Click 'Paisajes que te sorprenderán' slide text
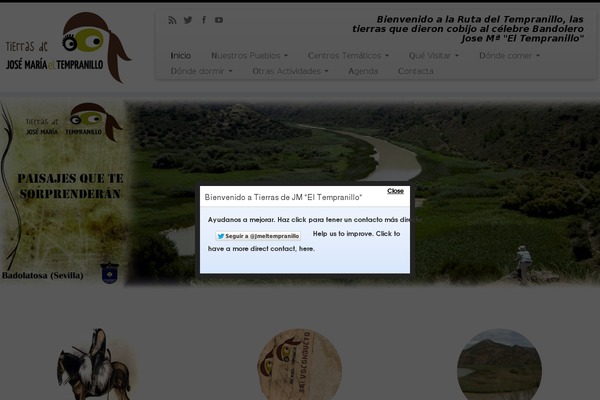Screen dimensions: 600x400 pyautogui.click(x=70, y=186)
